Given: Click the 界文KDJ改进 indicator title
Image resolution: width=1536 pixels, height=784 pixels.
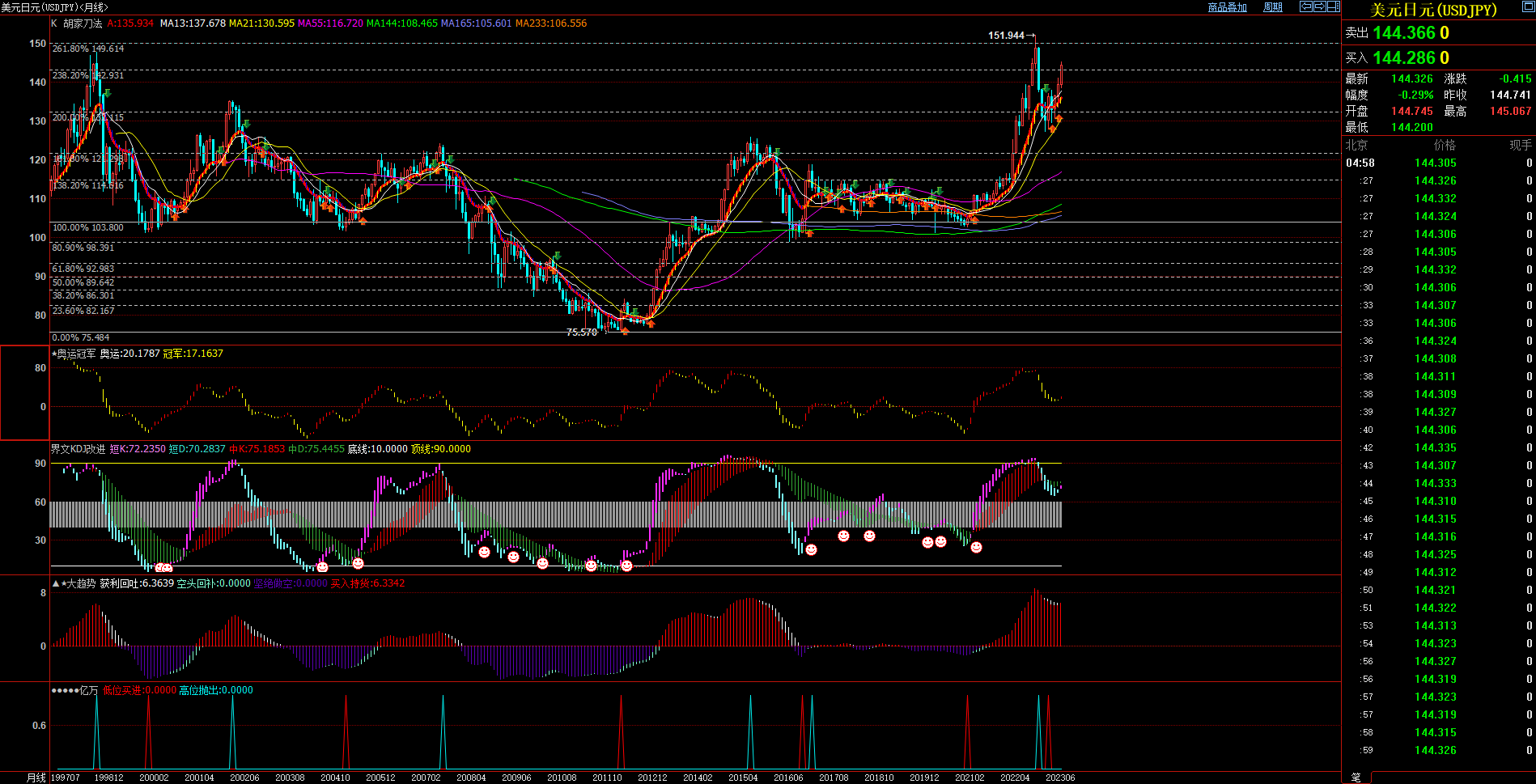Looking at the screenshot, I should click(x=78, y=449).
